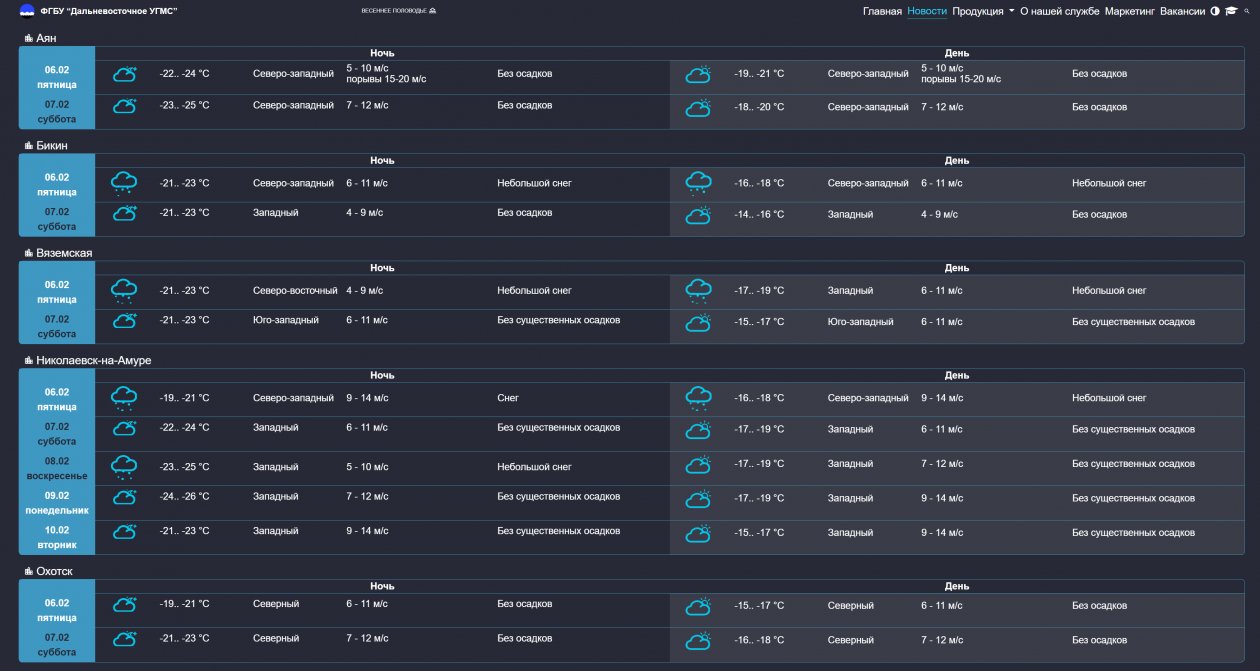
Task: Click the Дальневосточное УГМС logo icon
Action: [x=27, y=11]
